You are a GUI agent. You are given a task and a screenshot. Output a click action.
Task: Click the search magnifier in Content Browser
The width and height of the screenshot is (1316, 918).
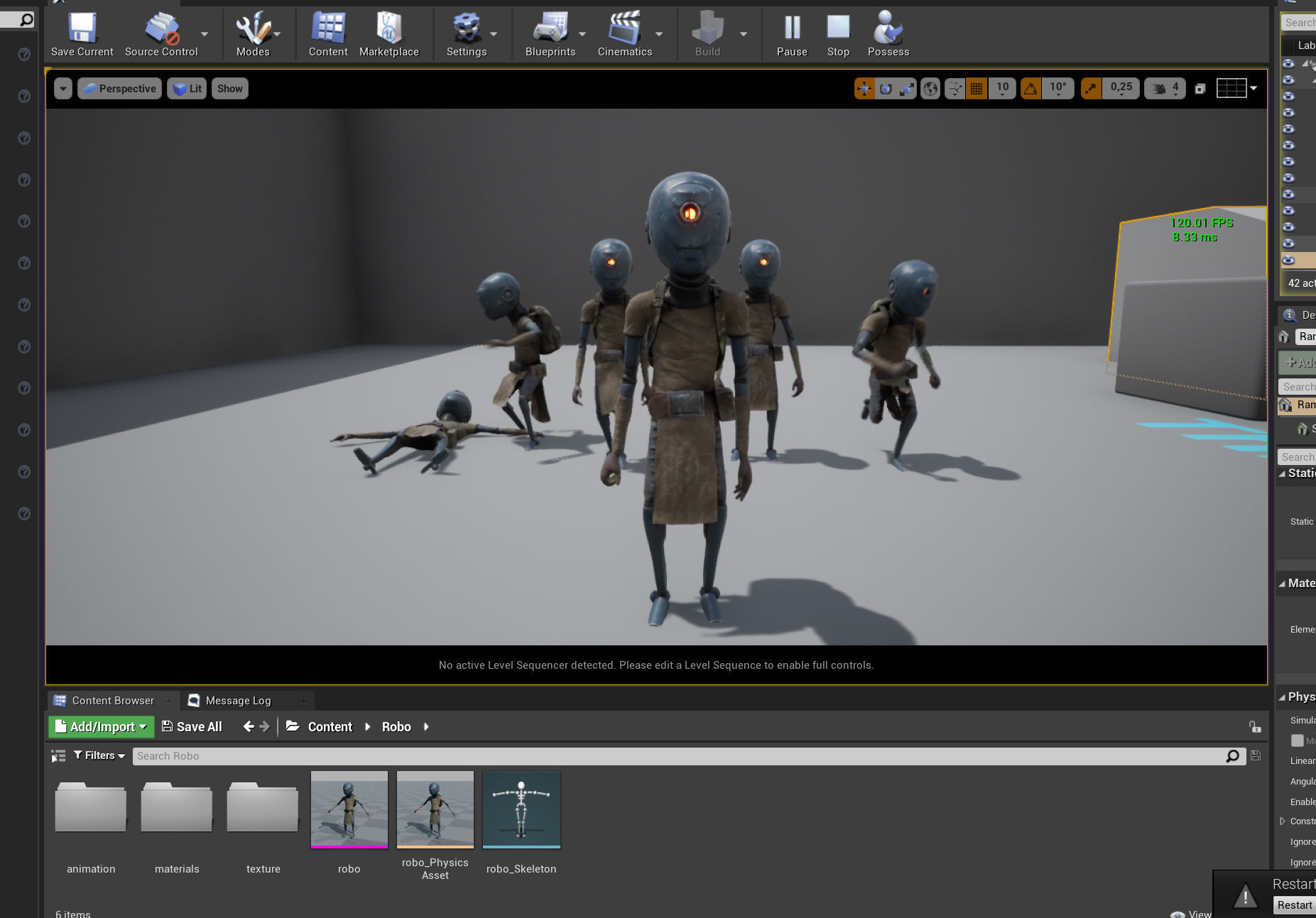(1233, 756)
